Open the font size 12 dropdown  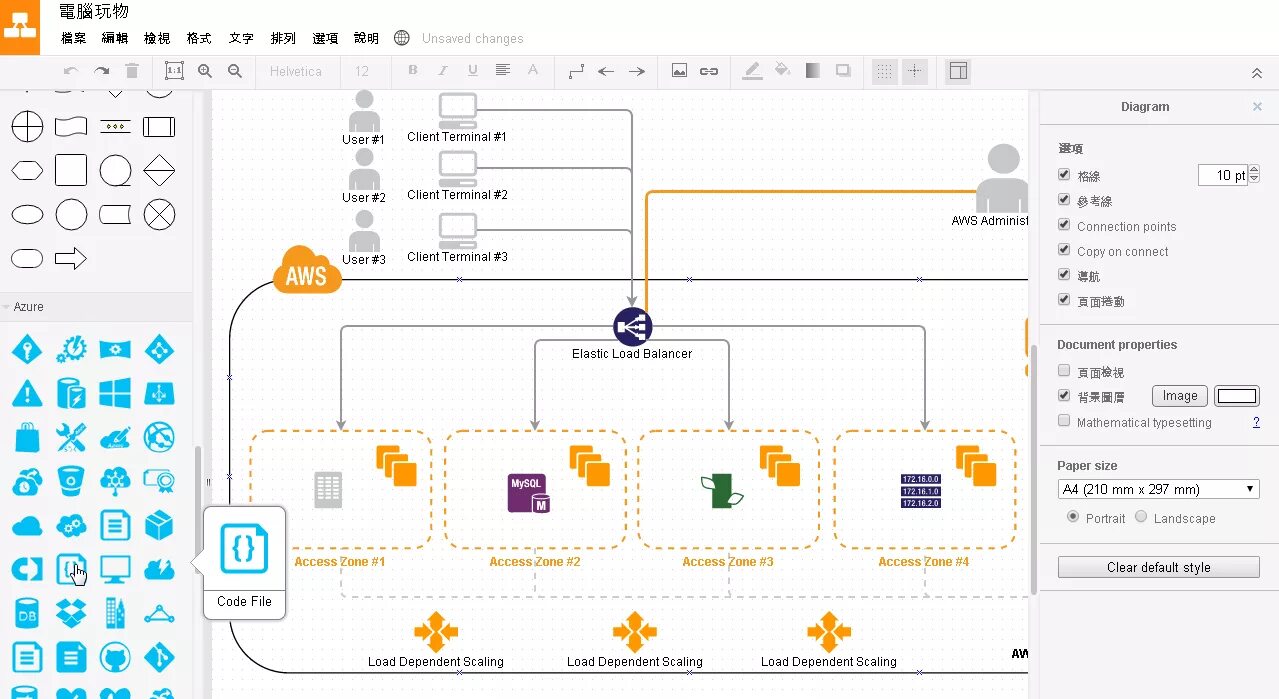click(x=362, y=71)
